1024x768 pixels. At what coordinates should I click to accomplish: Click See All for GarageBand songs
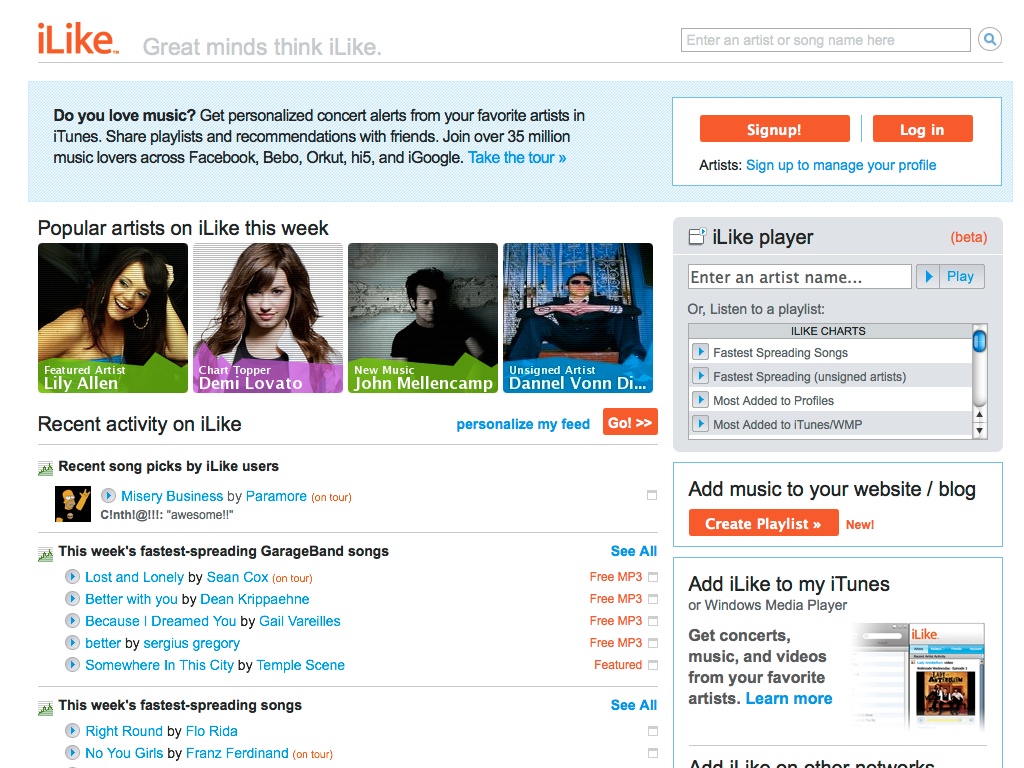point(633,551)
